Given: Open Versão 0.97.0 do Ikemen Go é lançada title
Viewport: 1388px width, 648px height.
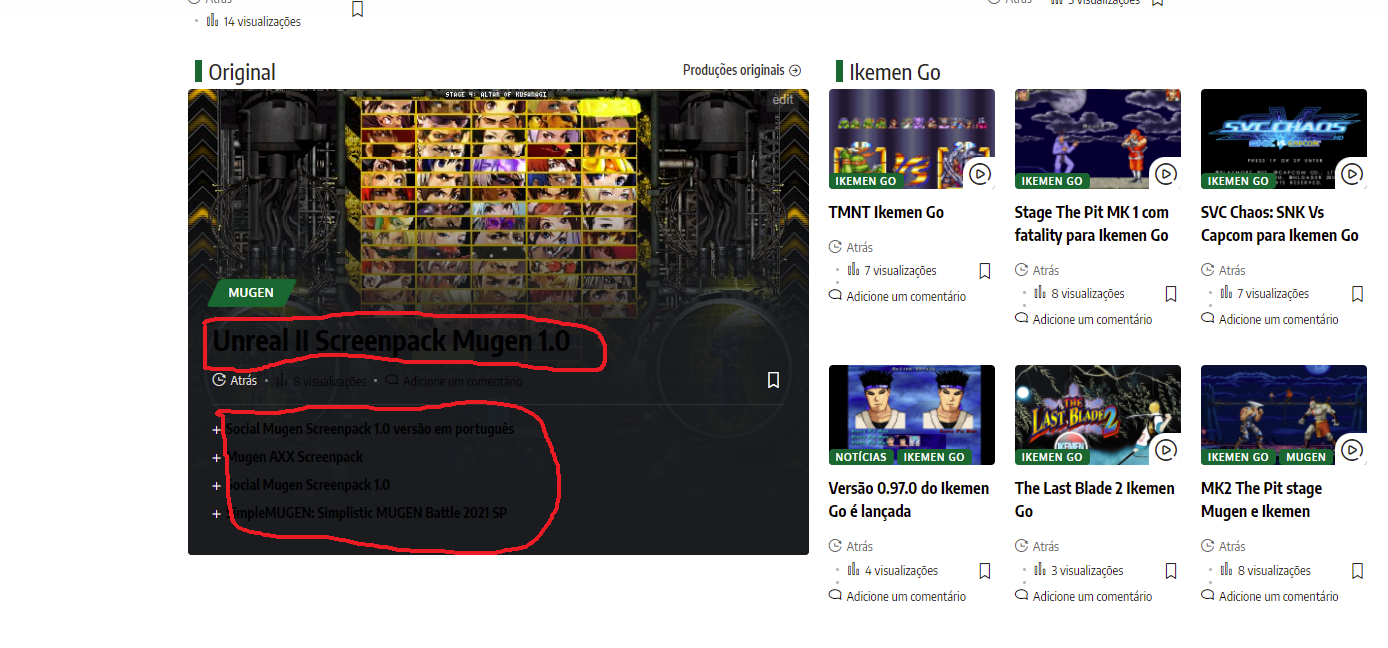Looking at the screenshot, I should click(x=909, y=500).
